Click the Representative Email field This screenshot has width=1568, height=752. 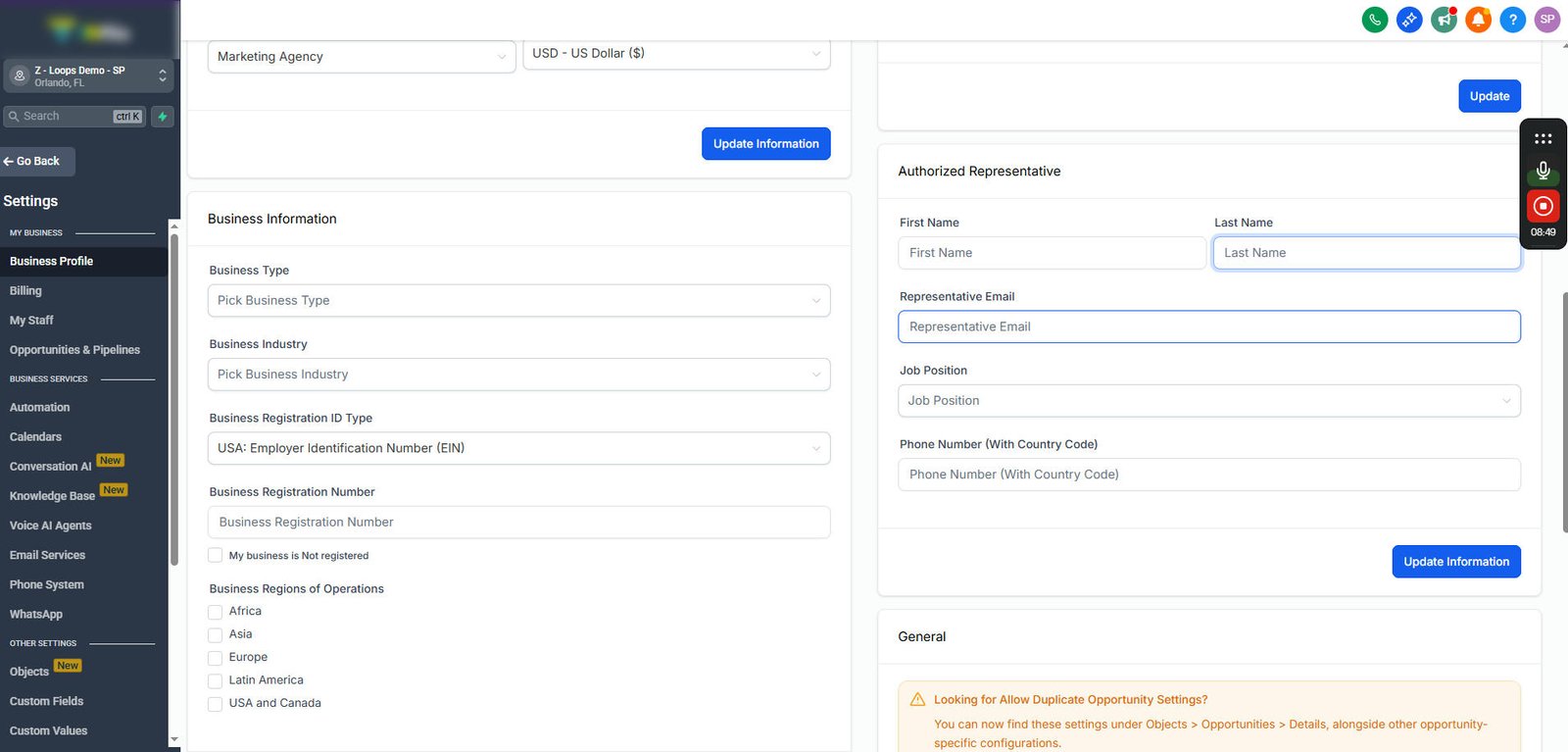[x=1209, y=326]
